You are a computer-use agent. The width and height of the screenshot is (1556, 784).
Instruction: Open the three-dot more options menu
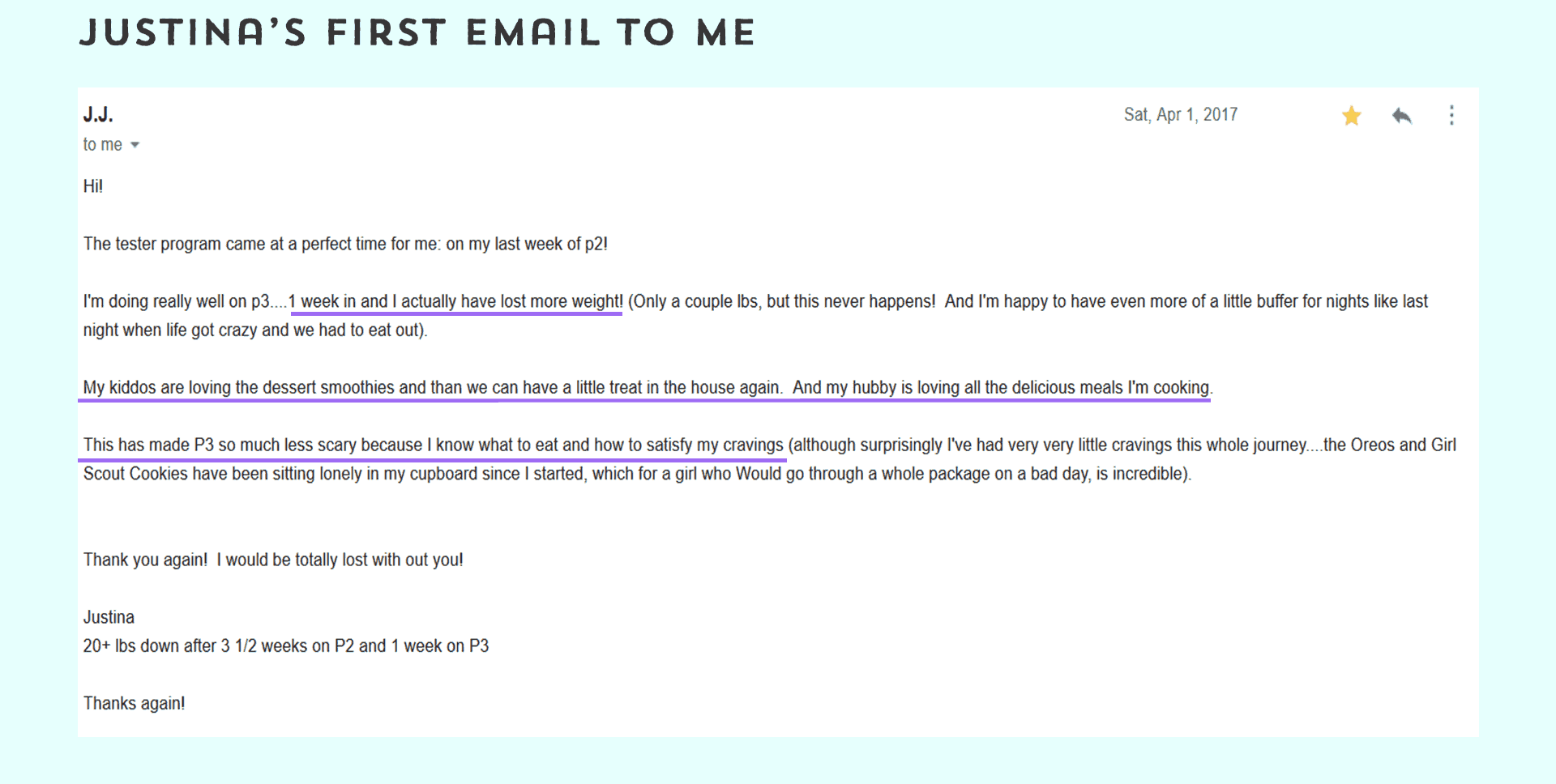click(x=1451, y=115)
